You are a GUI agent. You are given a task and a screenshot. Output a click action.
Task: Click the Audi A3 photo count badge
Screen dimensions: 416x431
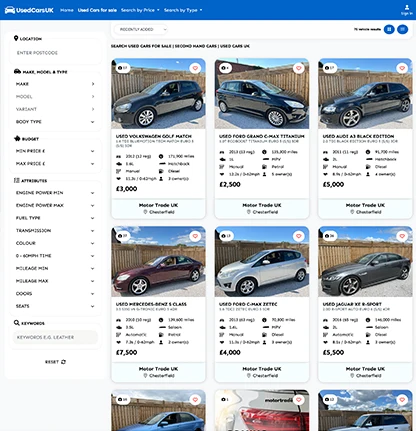pos(329,68)
